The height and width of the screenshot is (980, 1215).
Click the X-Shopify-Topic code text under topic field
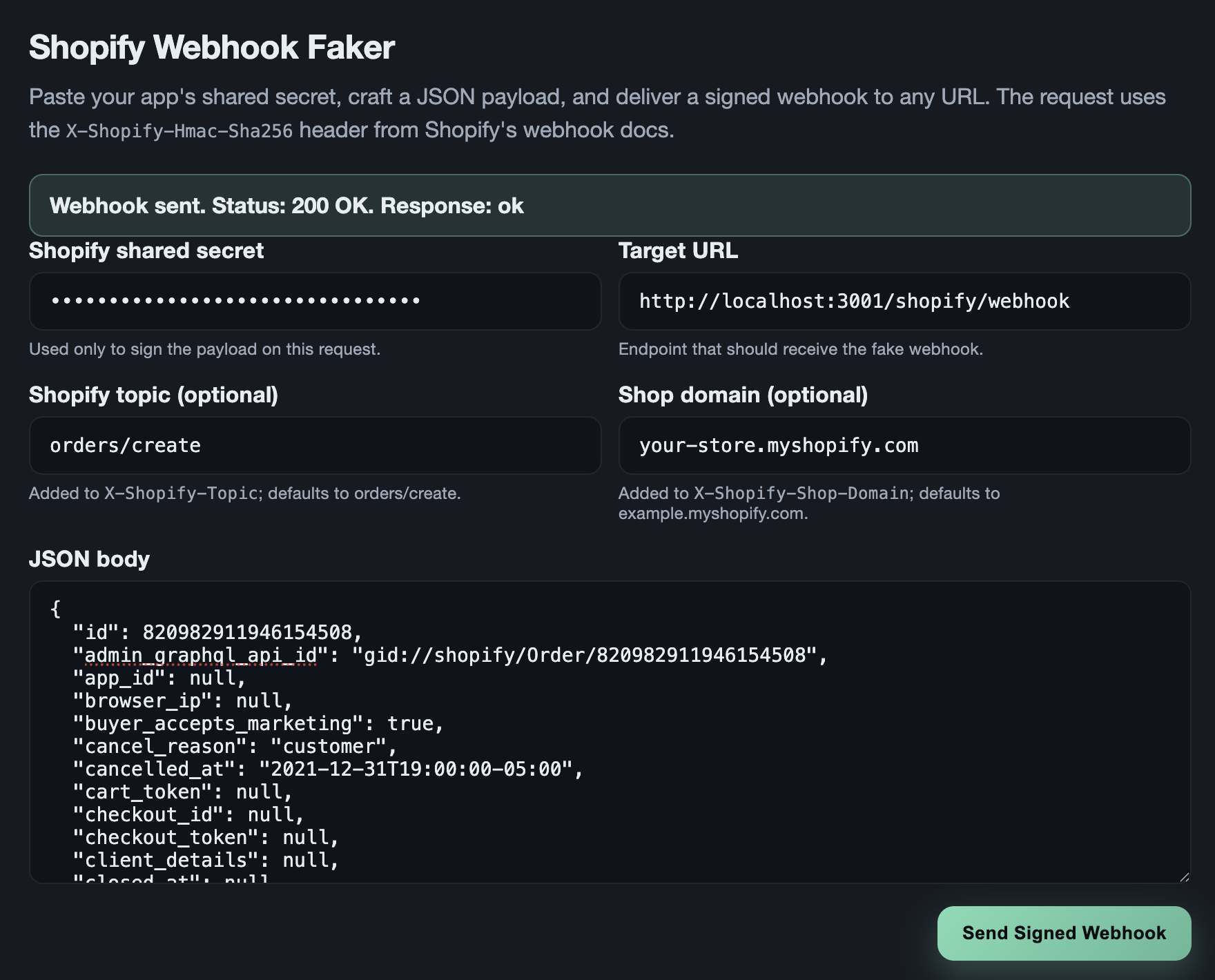181,493
